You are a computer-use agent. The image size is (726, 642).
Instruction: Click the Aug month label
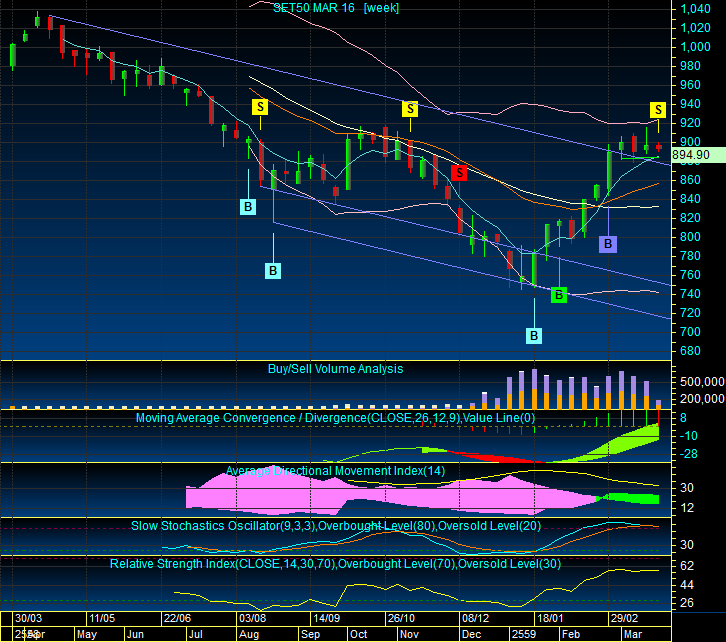pyautogui.click(x=249, y=634)
